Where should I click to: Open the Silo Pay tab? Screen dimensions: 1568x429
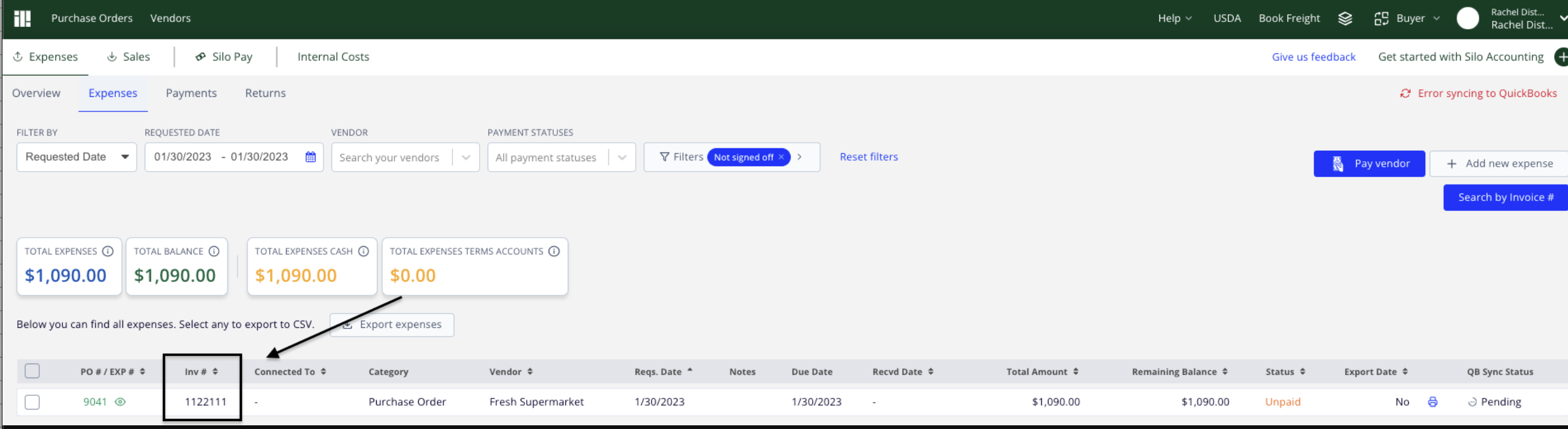tap(224, 57)
